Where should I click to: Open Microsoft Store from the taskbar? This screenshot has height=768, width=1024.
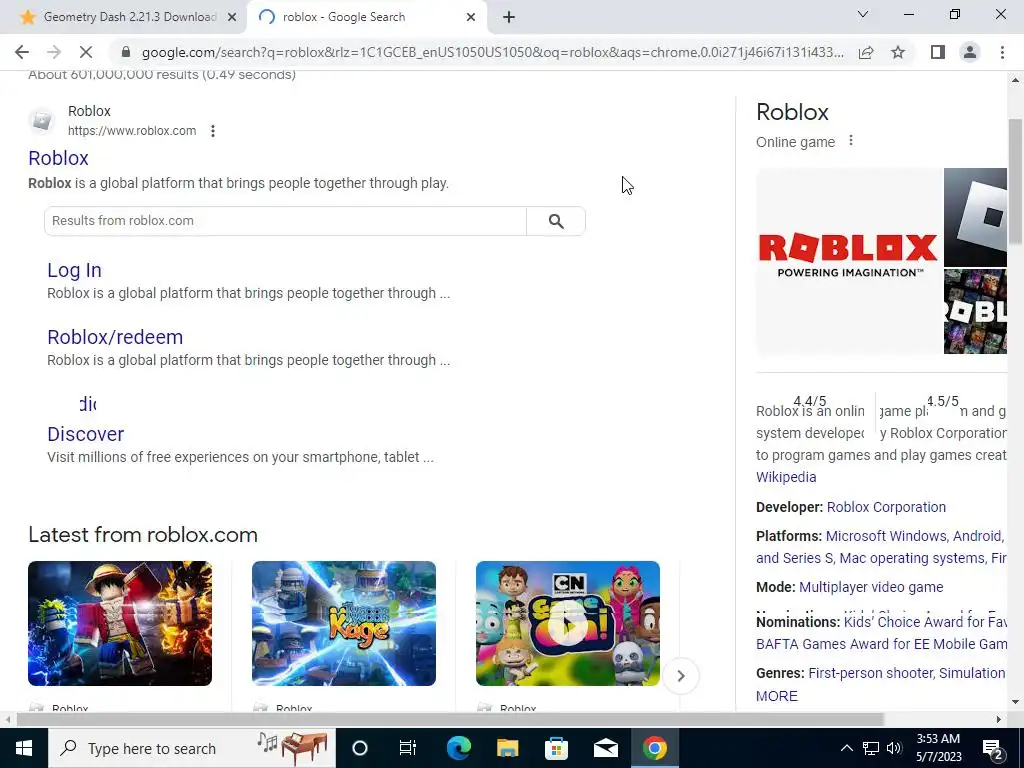click(556, 748)
